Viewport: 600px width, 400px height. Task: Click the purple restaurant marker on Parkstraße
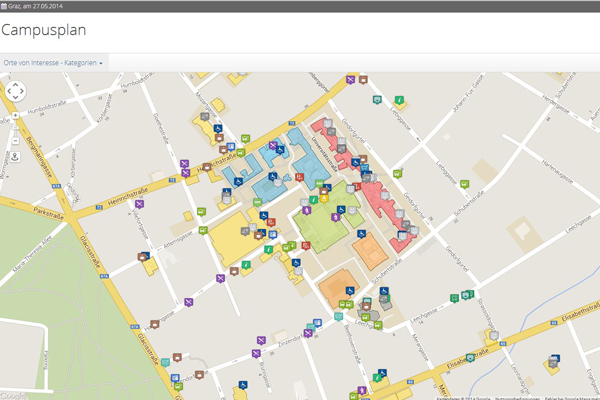click(x=140, y=204)
